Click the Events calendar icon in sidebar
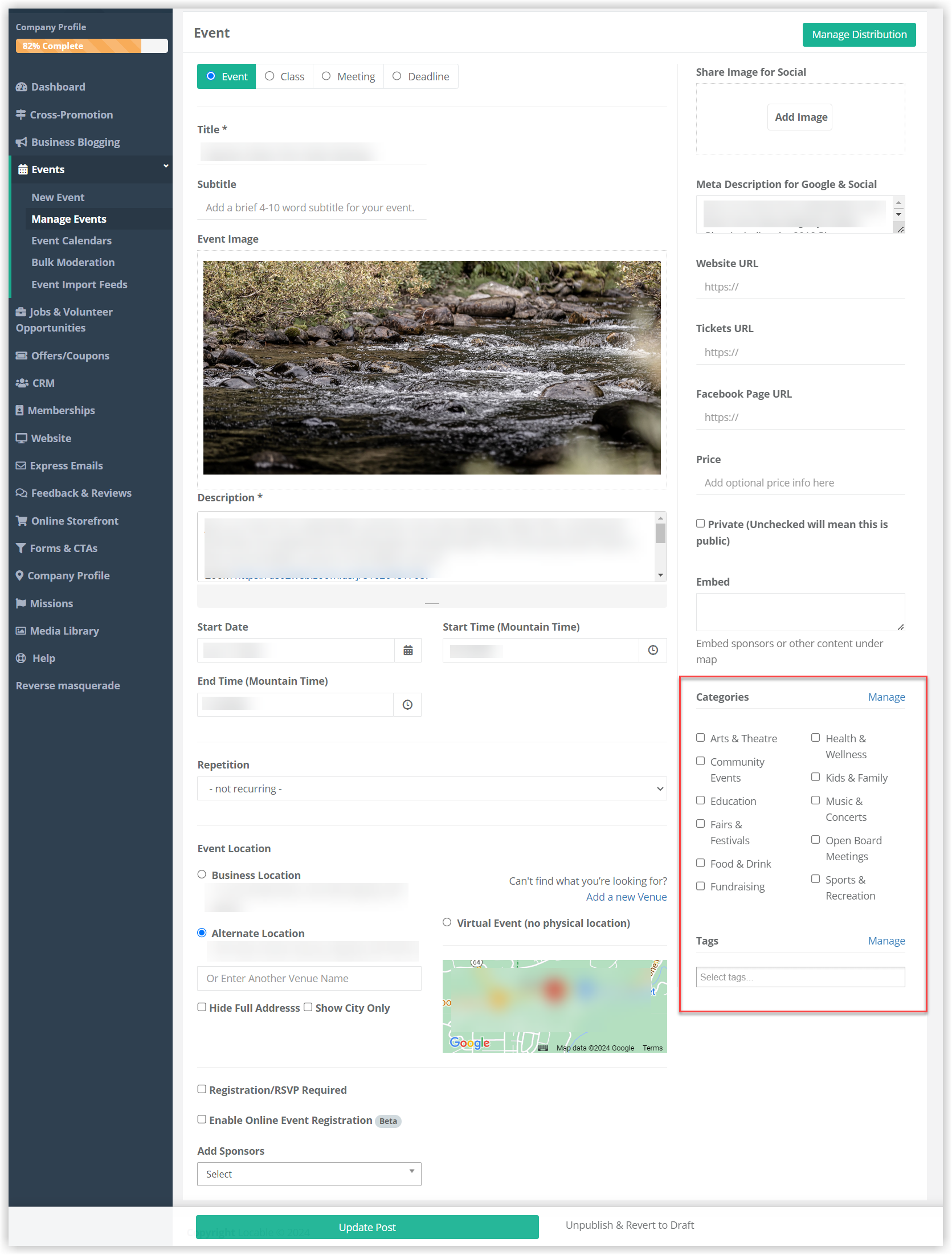Screen dimensions: 952x1255 click(23, 169)
